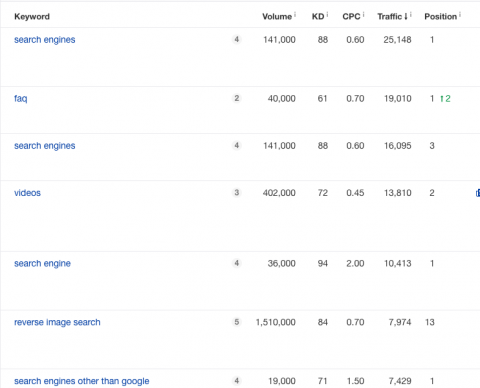The image size is (480, 388).
Task: Sort by the Keyword column header
Action: (x=32, y=16)
